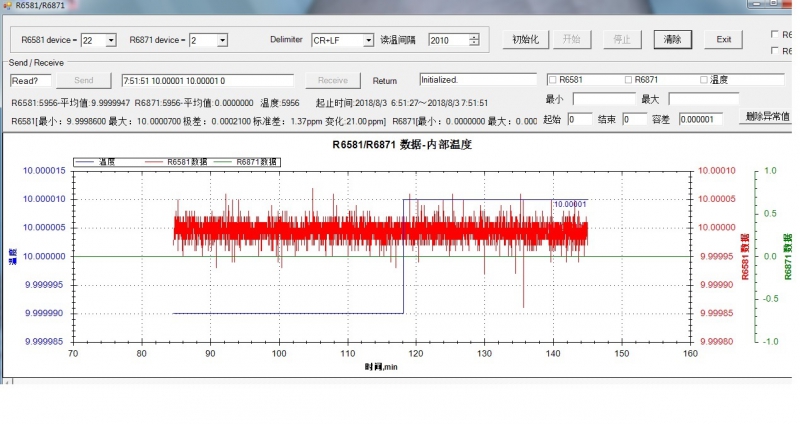Tick the R6871 checkbox

[628, 79]
